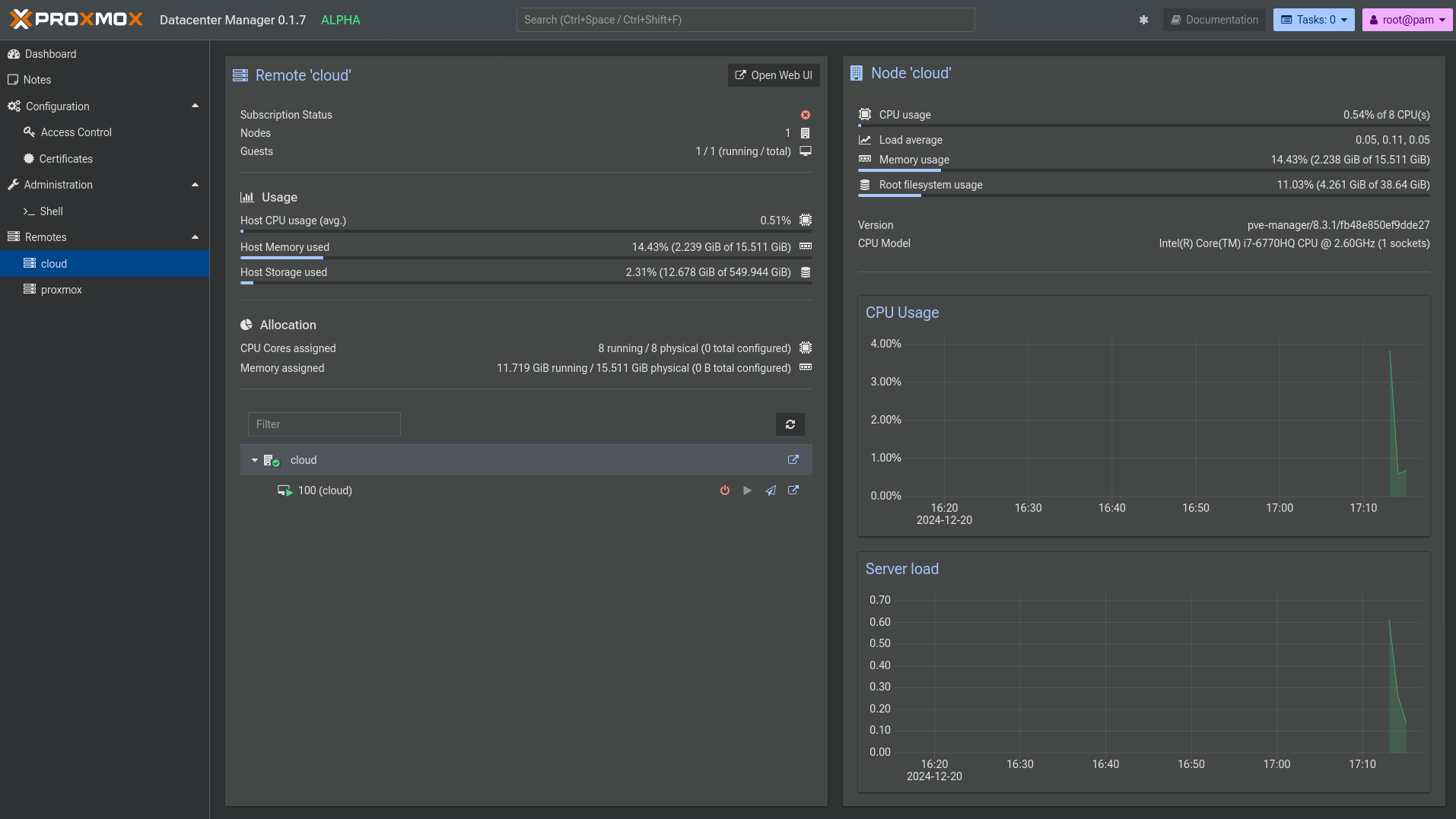
Task: Select guest 100 (cloud) row
Action: [x=526, y=490]
